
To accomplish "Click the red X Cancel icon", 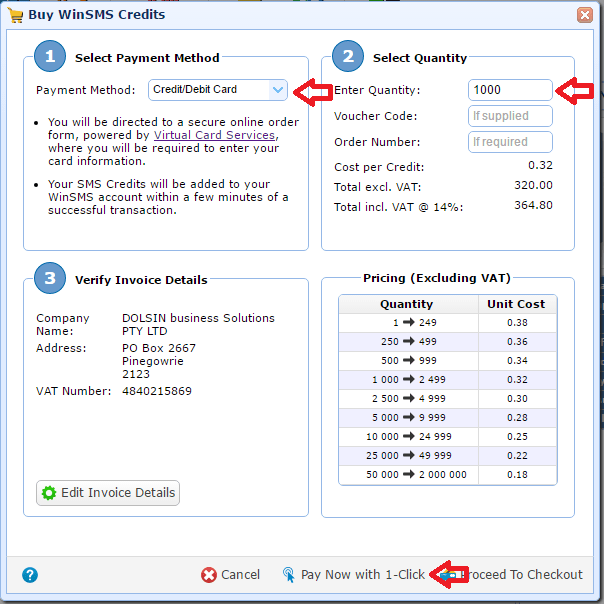I will point(209,575).
